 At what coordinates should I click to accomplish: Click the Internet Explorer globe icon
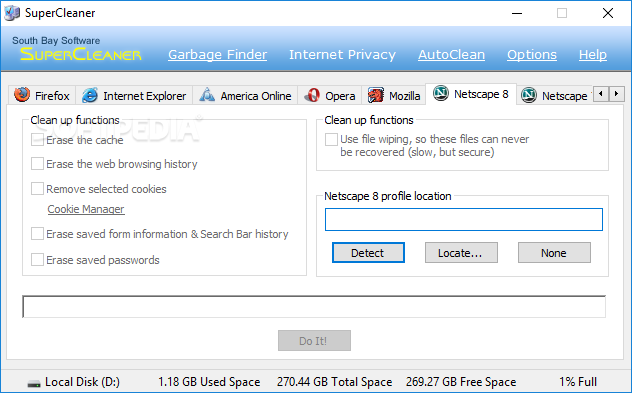pyautogui.click(x=89, y=96)
